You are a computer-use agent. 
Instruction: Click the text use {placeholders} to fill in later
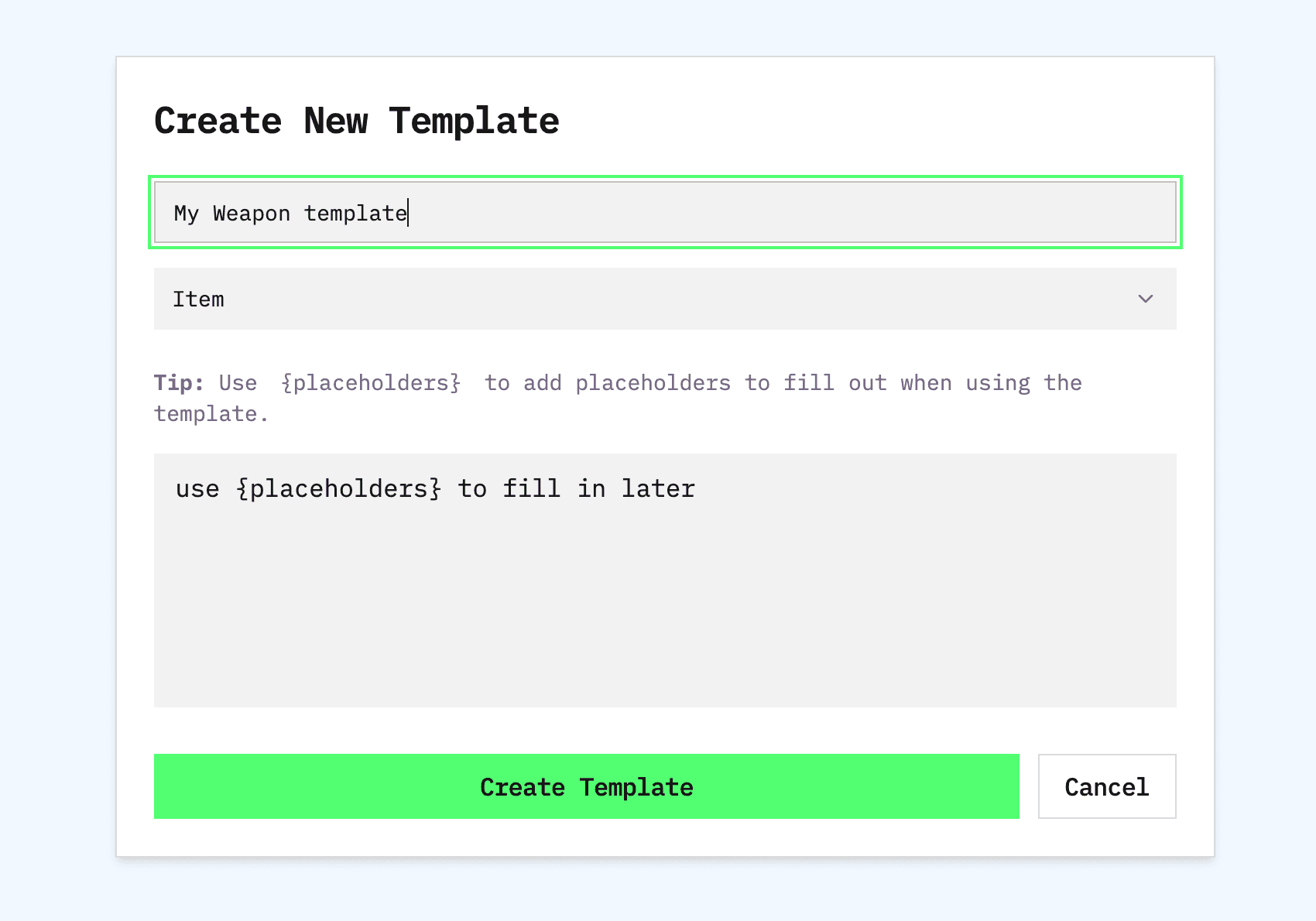434,488
